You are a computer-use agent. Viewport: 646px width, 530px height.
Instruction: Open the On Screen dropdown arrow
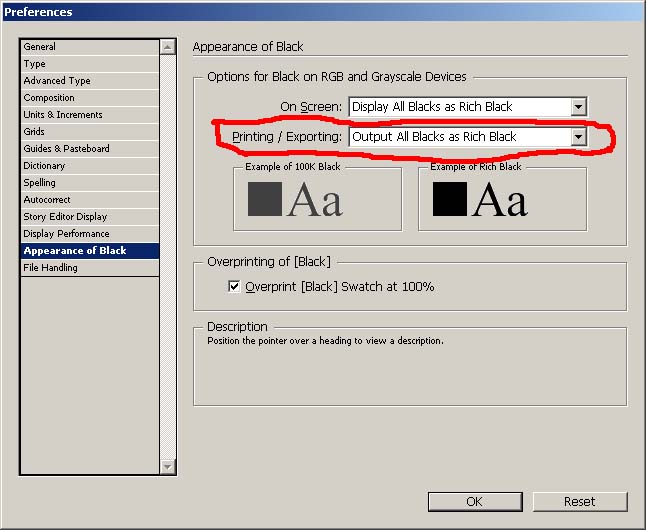coord(578,107)
